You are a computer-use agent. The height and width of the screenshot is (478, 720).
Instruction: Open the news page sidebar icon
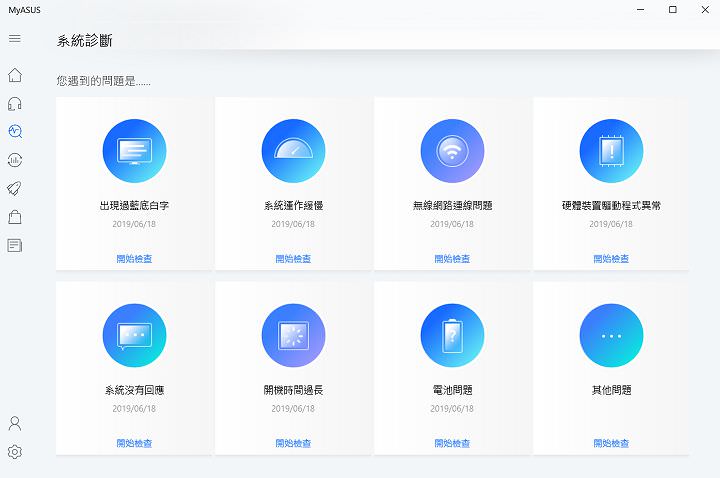[15, 245]
